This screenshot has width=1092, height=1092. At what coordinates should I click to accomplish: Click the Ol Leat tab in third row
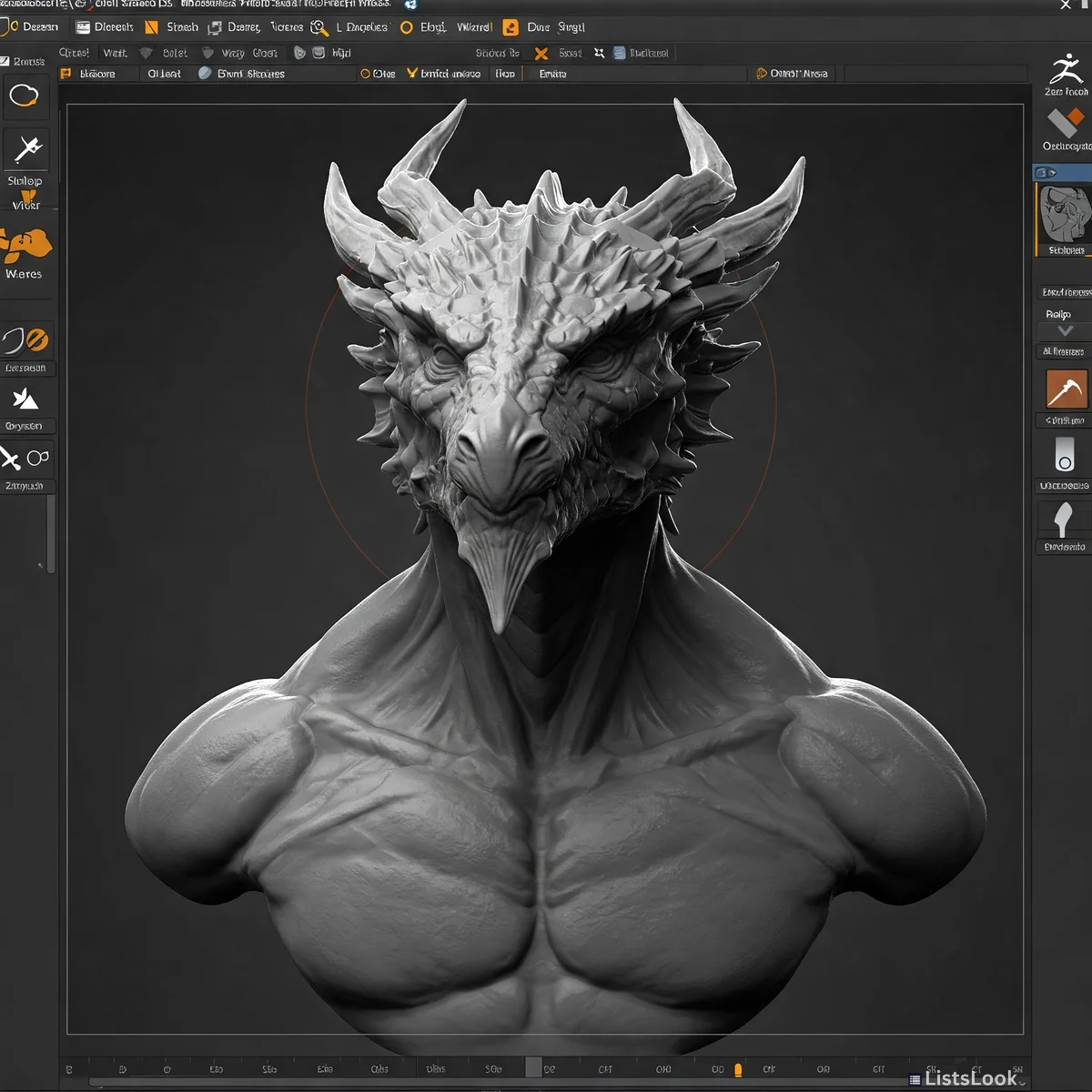coord(165,74)
